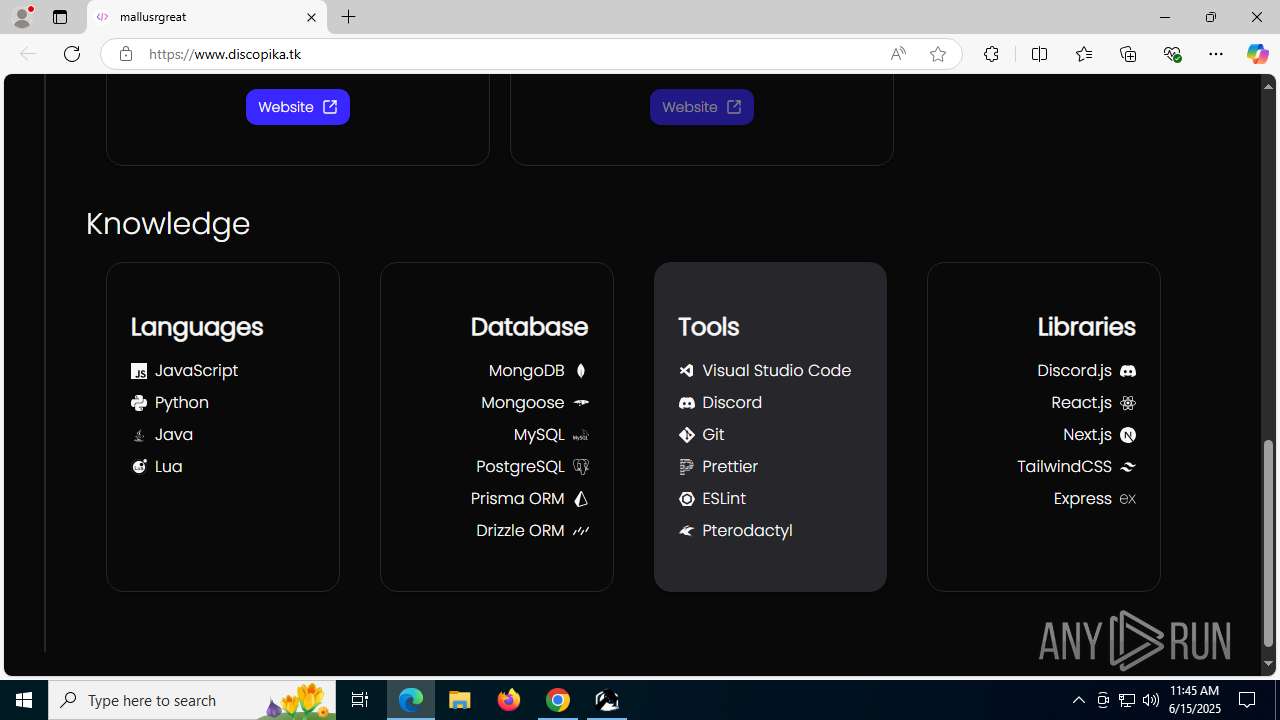Open the Windows Start menu
This screenshot has width=1280, height=720.
pos(24,700)
